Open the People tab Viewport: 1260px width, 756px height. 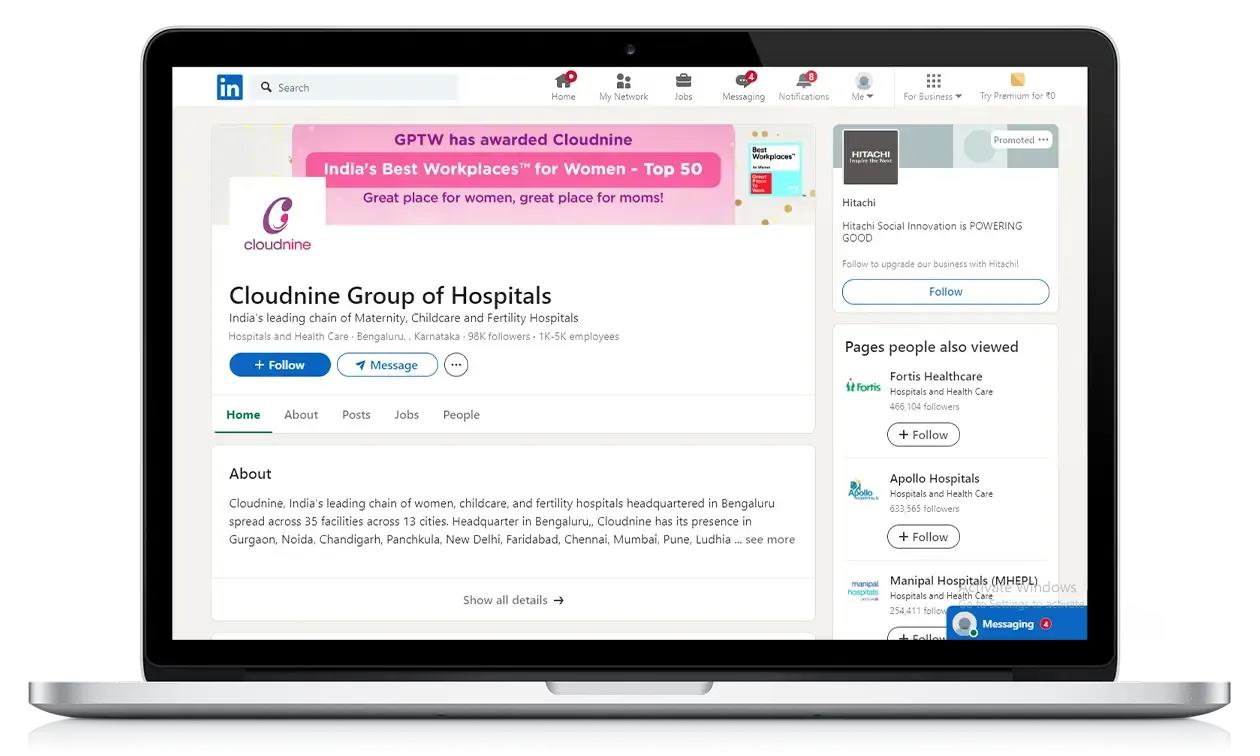coord(461,414)
